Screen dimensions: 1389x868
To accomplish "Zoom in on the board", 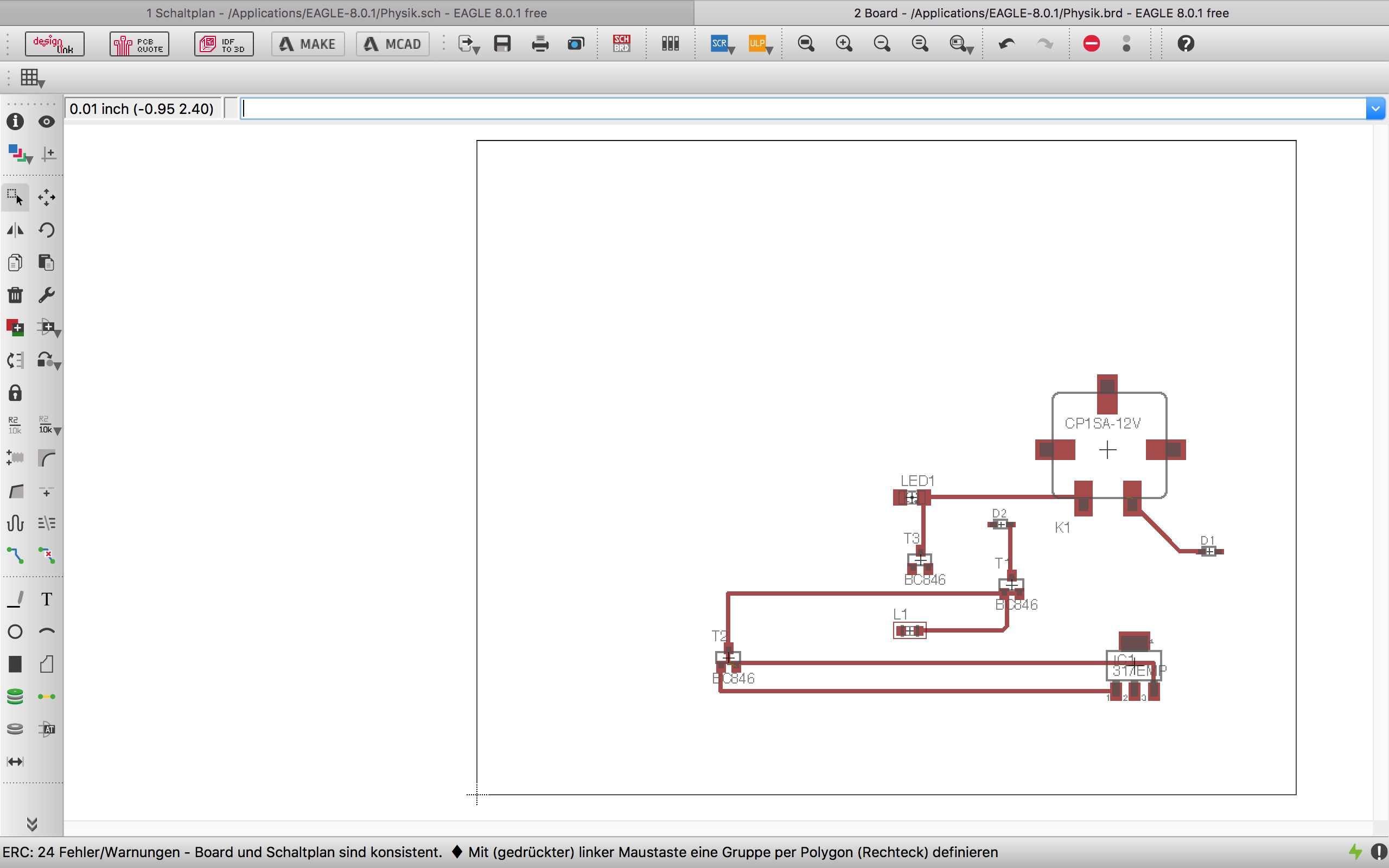I will pyautogui.click(x=844, y=43).
